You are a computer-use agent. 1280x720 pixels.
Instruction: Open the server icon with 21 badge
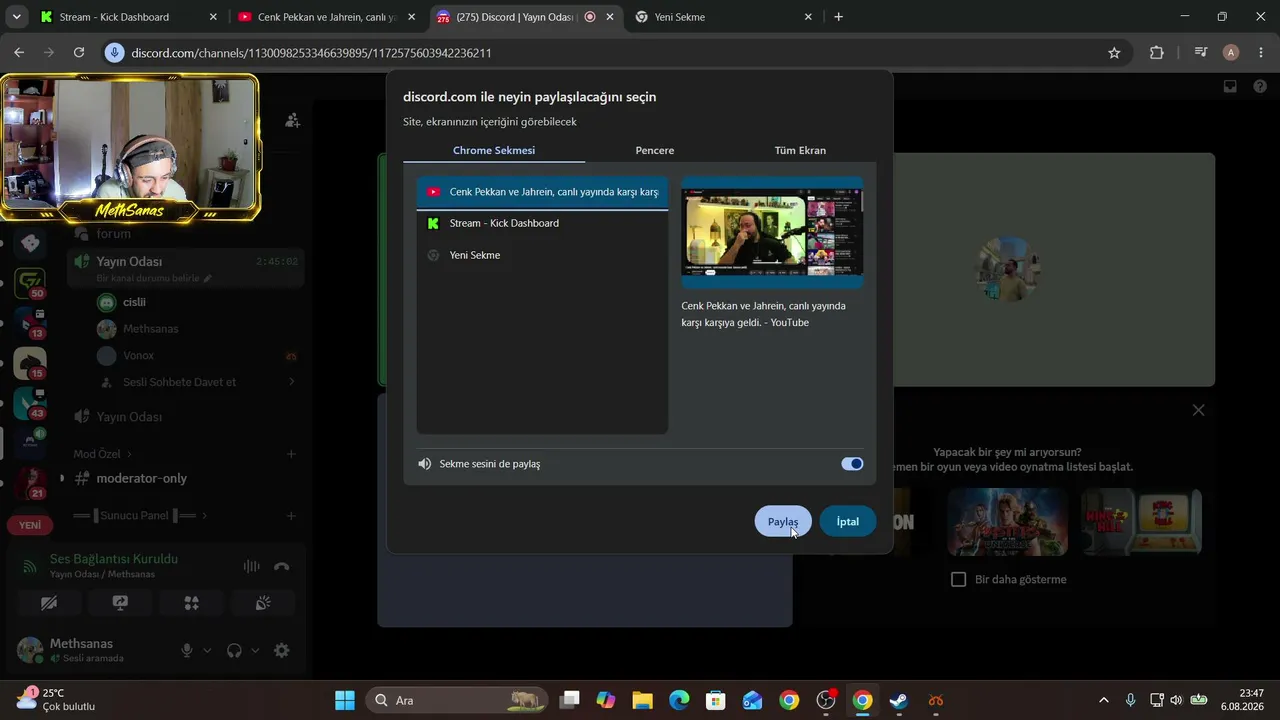tap(30, 483)
